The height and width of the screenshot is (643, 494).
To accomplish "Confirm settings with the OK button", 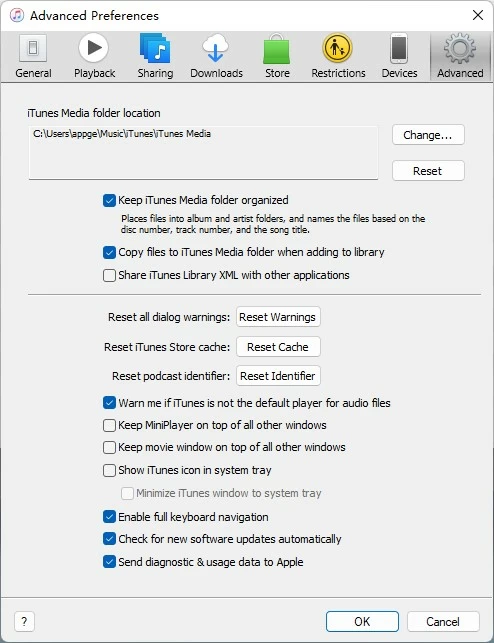I will [x=362, y=622].
